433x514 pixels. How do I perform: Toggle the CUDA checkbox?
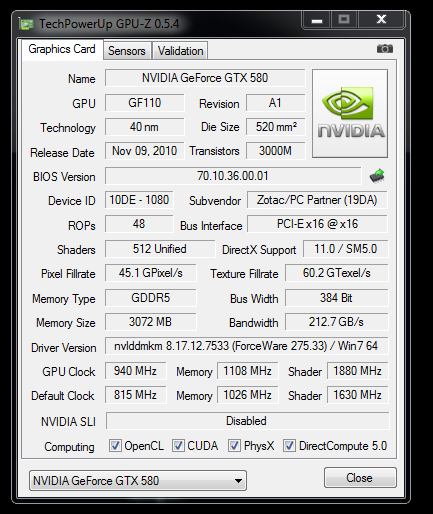[x=178, y=445]
